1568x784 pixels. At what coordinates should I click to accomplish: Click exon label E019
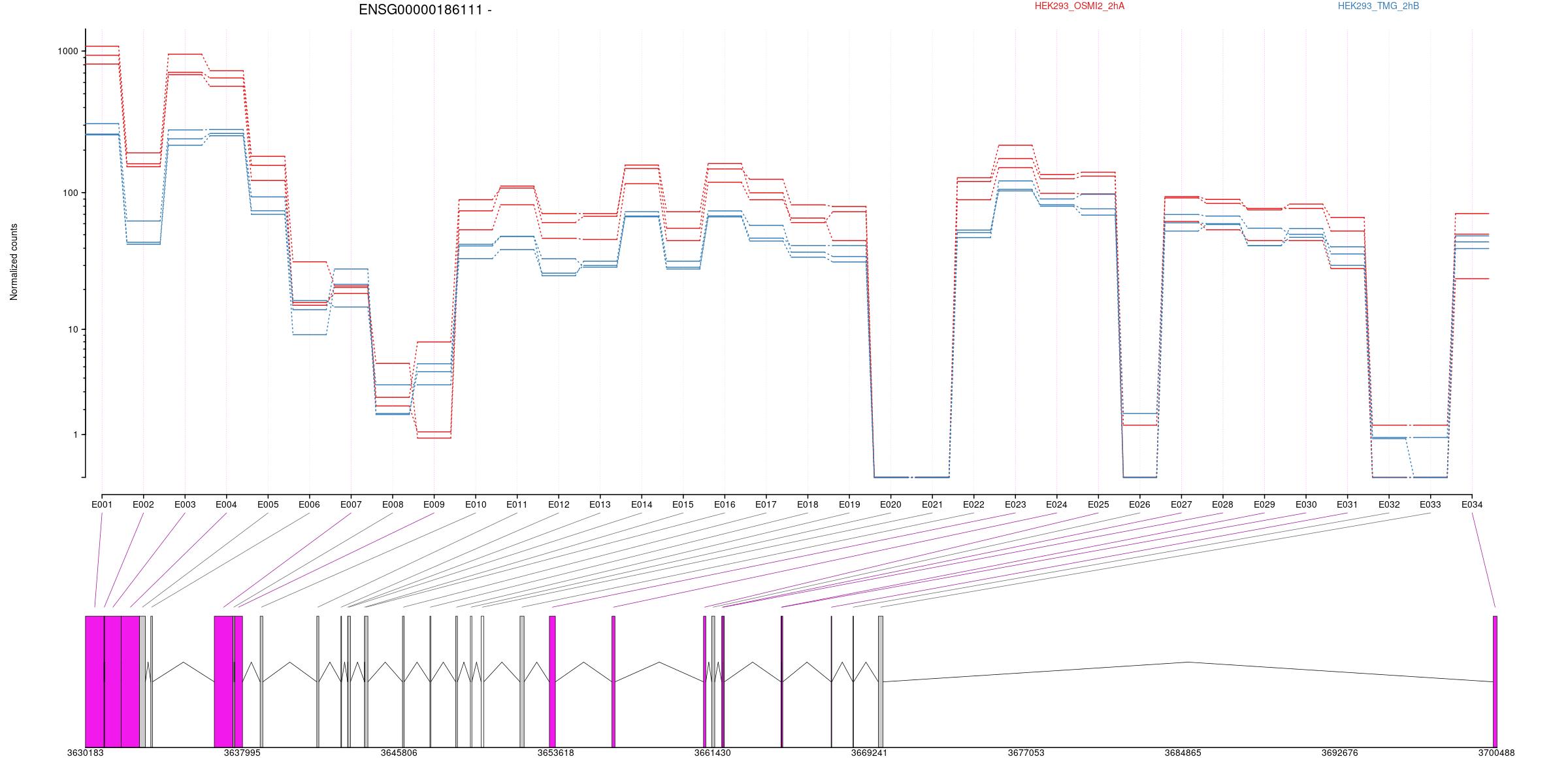849,504
